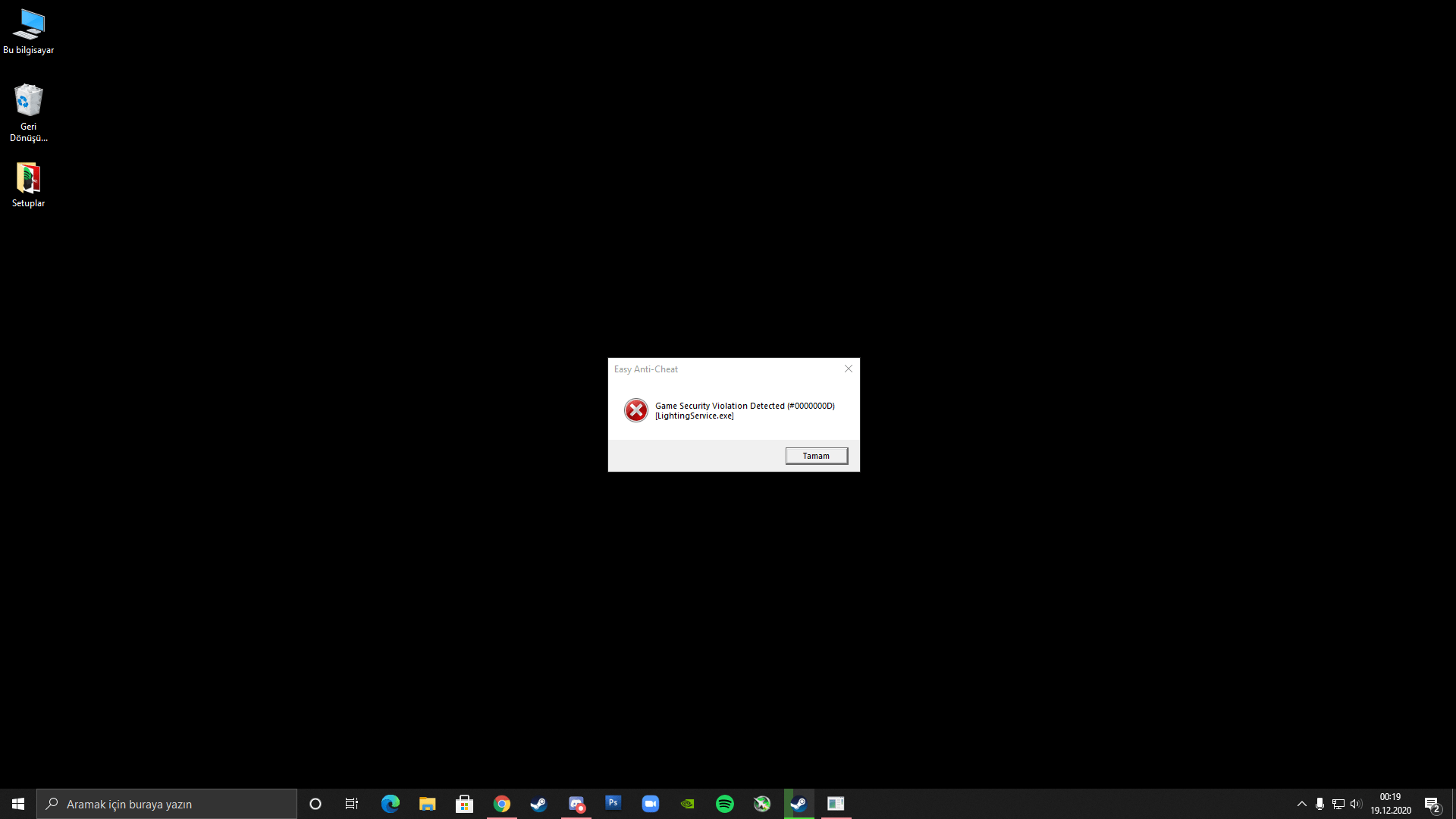Viewport: 1456px width, 819px height.
Task: Open Zoom from the taskbar
Action: pyautogui.click(x=651, y=804)
